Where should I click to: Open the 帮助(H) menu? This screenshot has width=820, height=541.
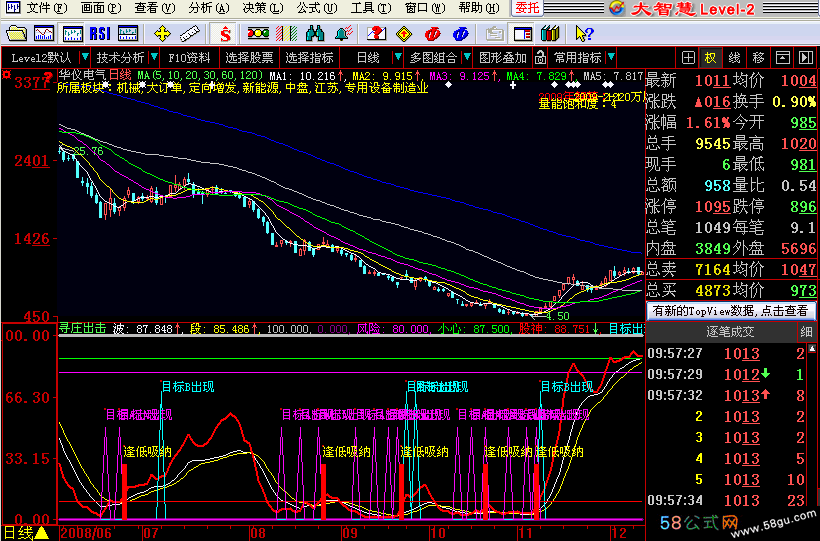tap(479, 8)
